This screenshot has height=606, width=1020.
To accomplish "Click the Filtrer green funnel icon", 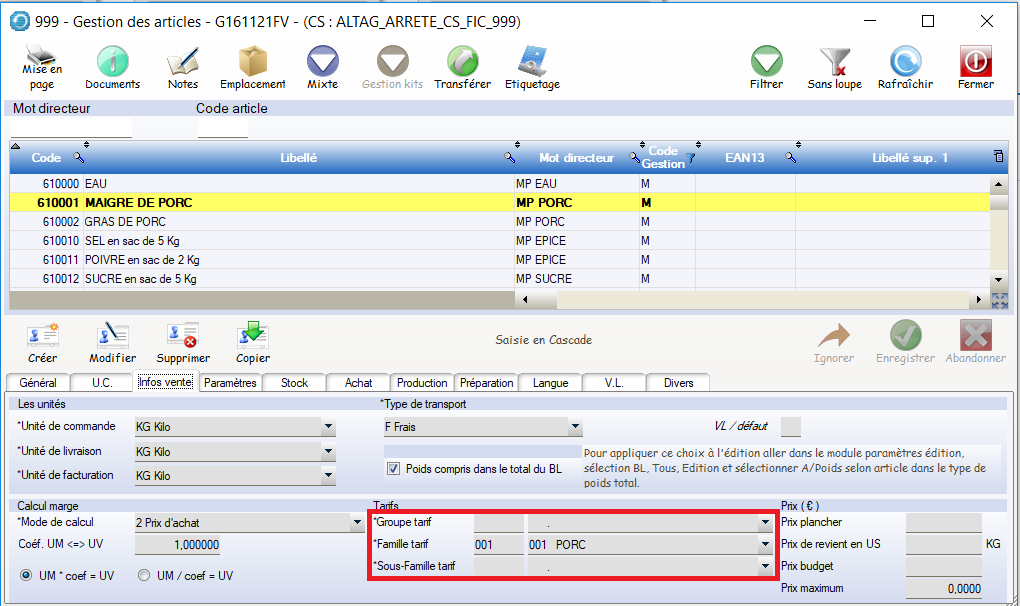I will [x=766, y=62].
